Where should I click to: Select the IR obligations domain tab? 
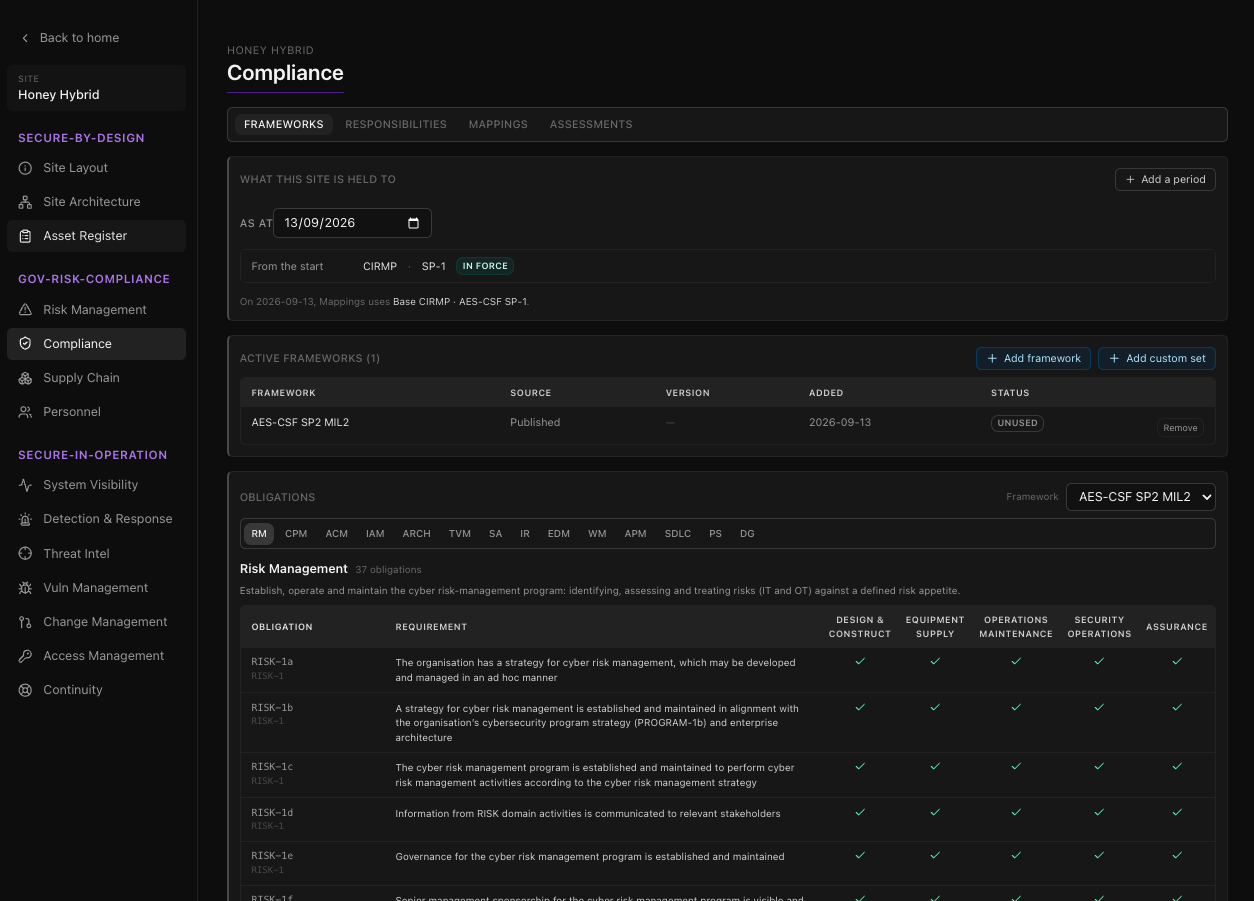[x=525, y=534]
